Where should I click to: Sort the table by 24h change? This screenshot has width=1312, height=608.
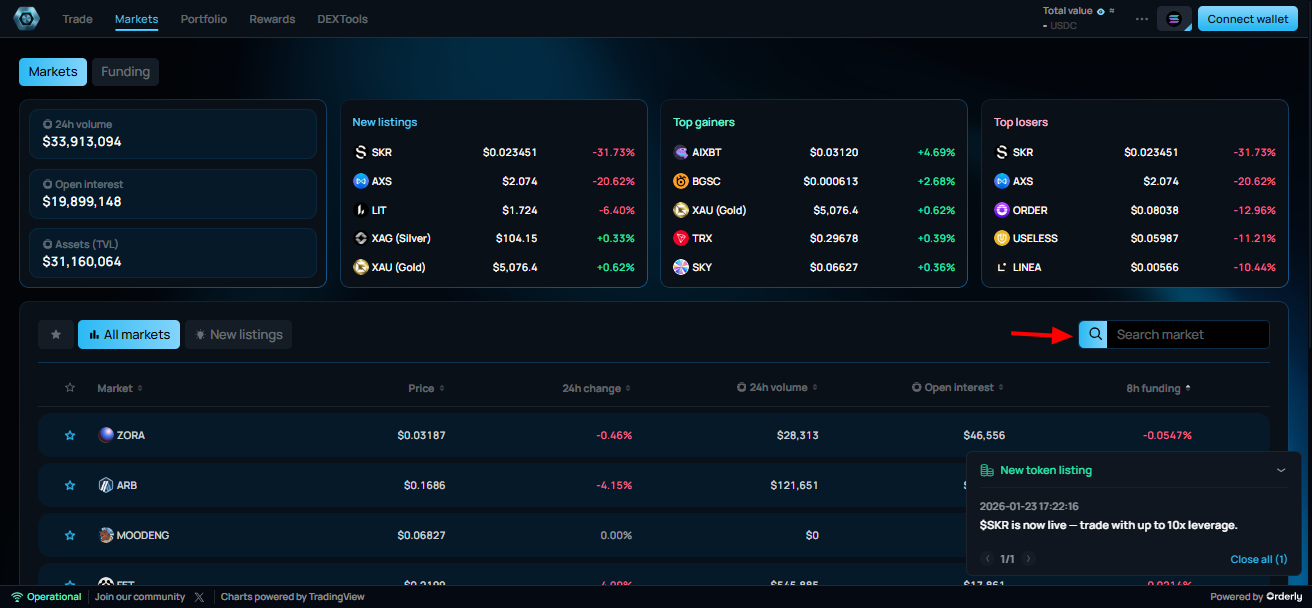(x=597, y=388)
